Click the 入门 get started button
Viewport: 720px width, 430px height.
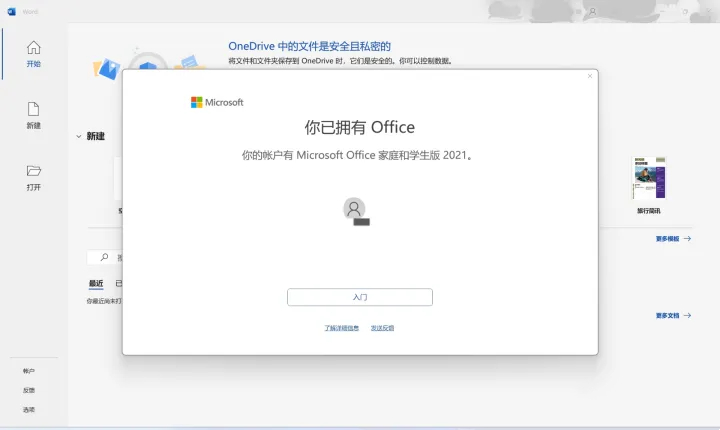[x=360, y=297]
